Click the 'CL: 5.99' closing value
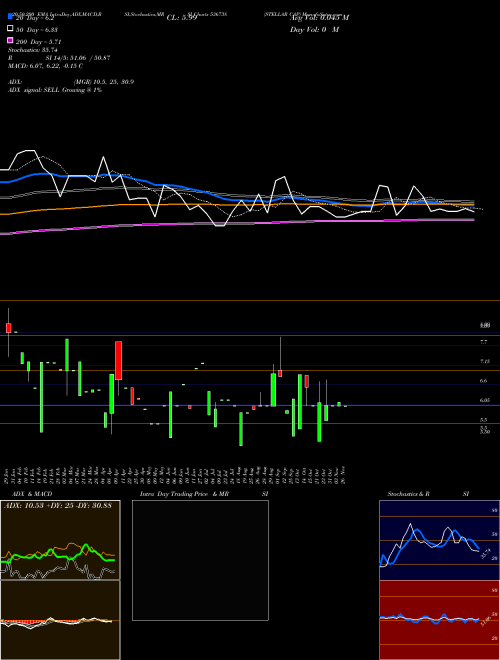This screenshot has width=500, height=660. [182, 18]
